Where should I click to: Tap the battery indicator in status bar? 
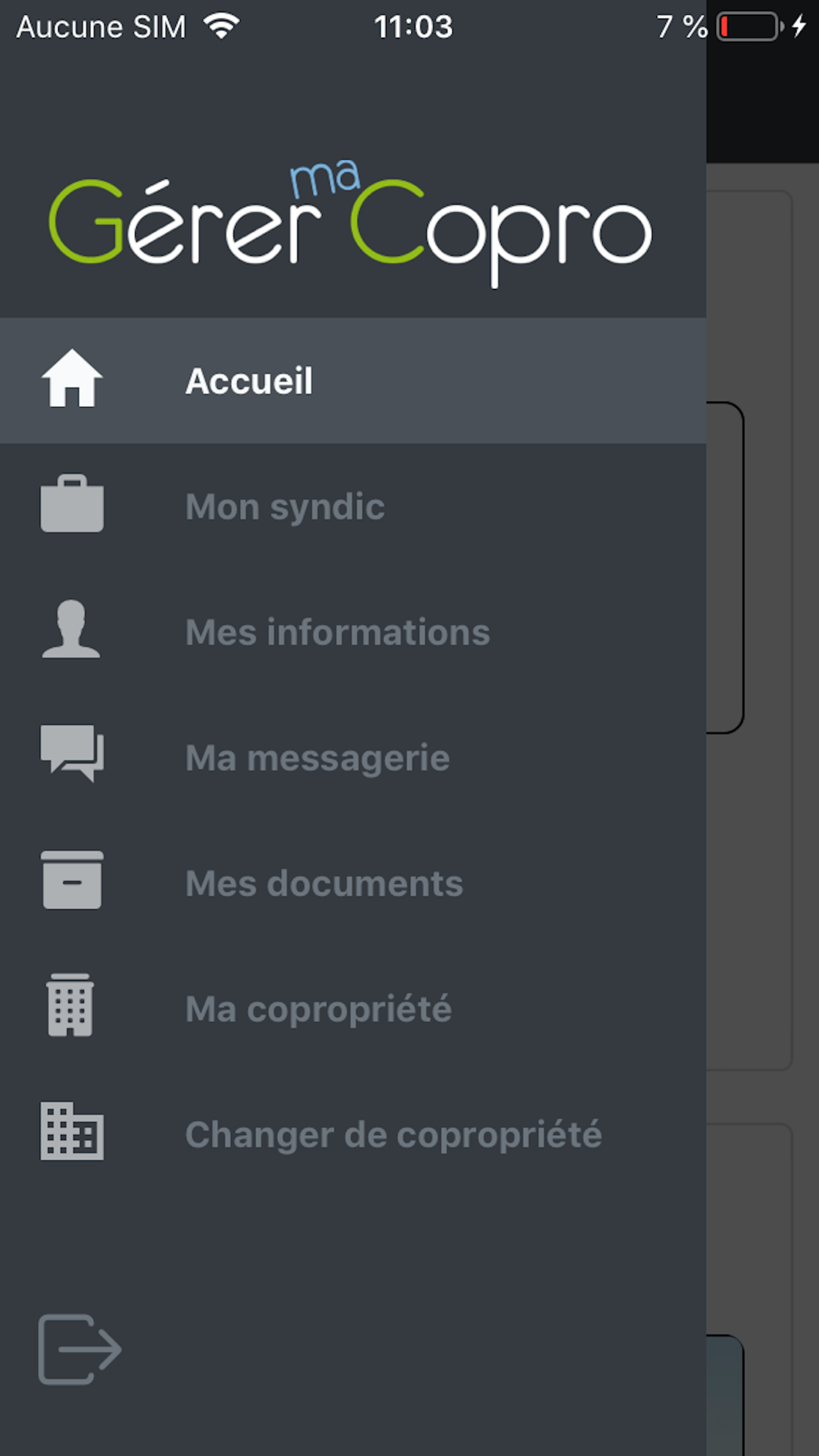point(749,27)
